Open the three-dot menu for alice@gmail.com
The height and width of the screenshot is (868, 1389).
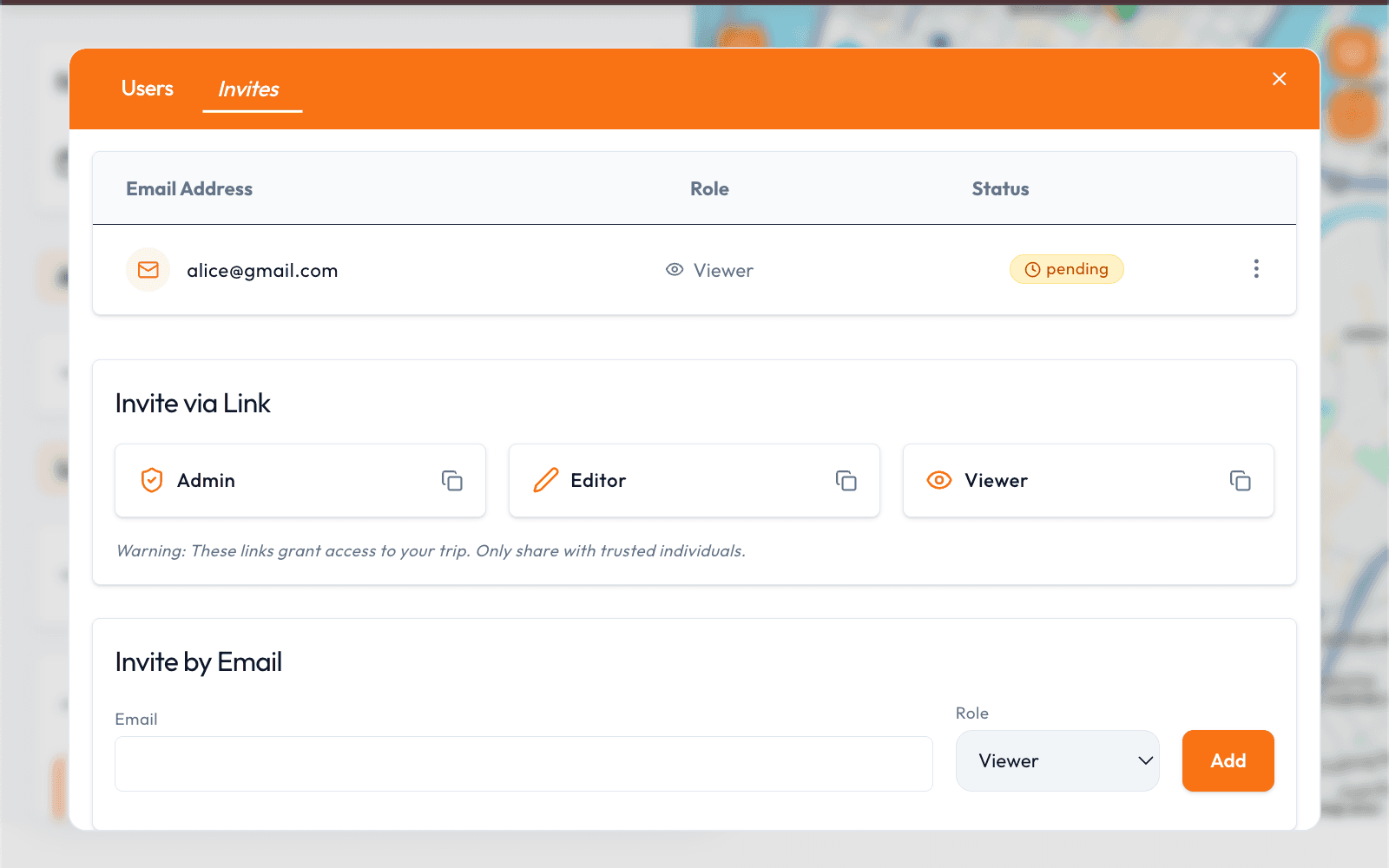(x=1256, y=269)
